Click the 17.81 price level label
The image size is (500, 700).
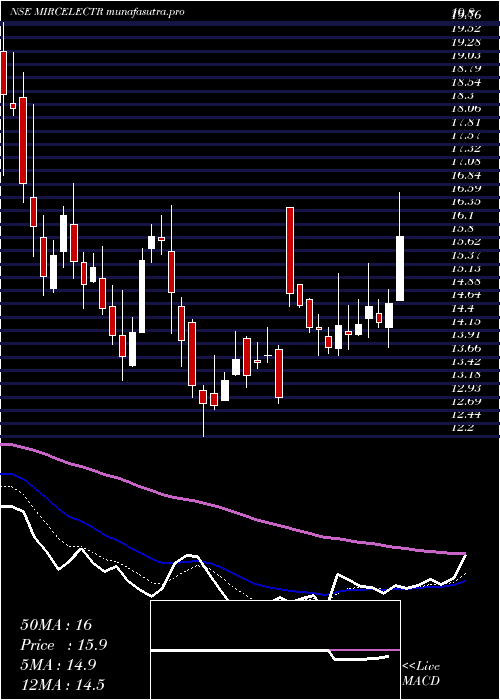466,122
